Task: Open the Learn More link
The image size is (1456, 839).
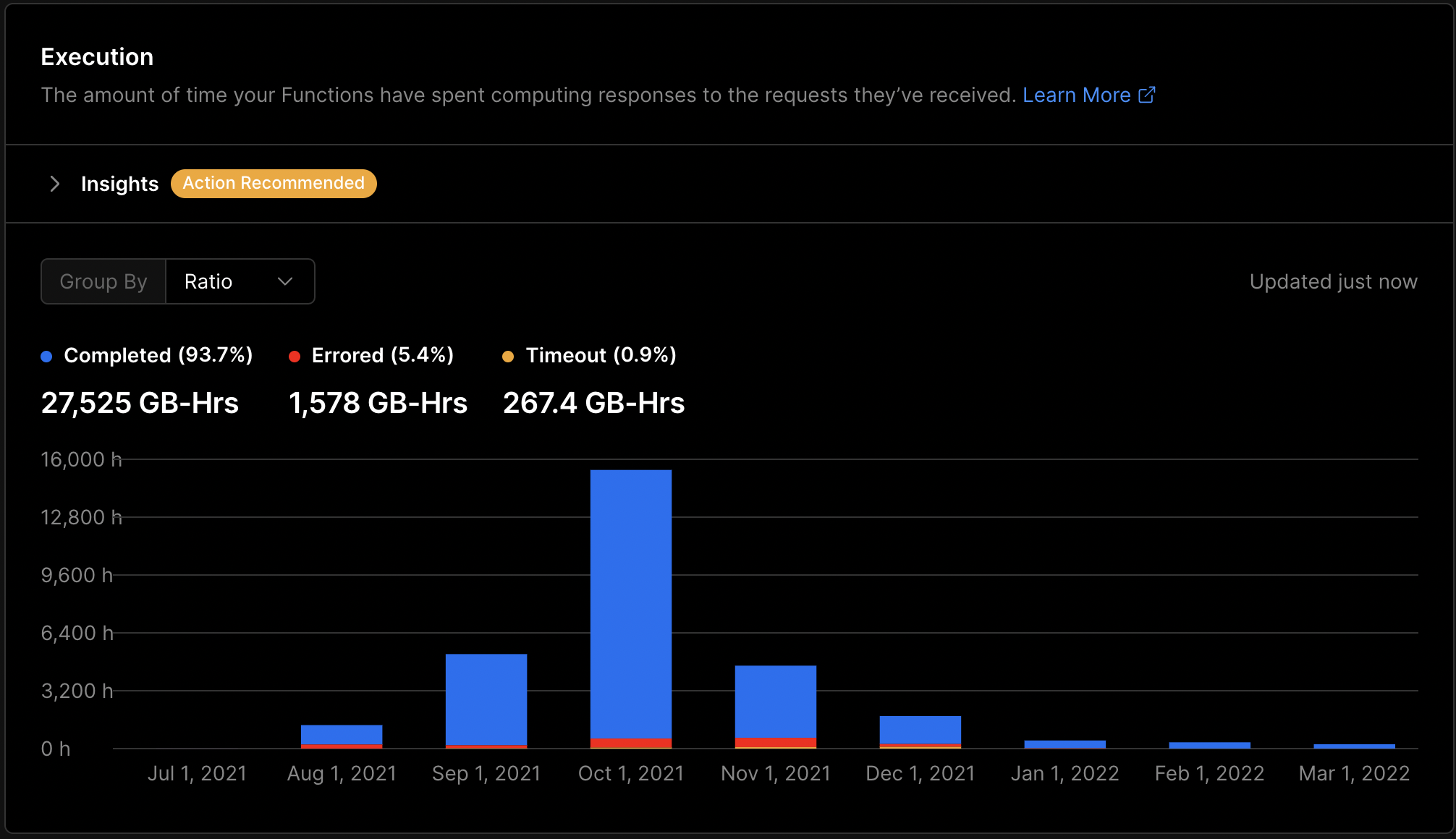Action: [x=1076, y=95]
